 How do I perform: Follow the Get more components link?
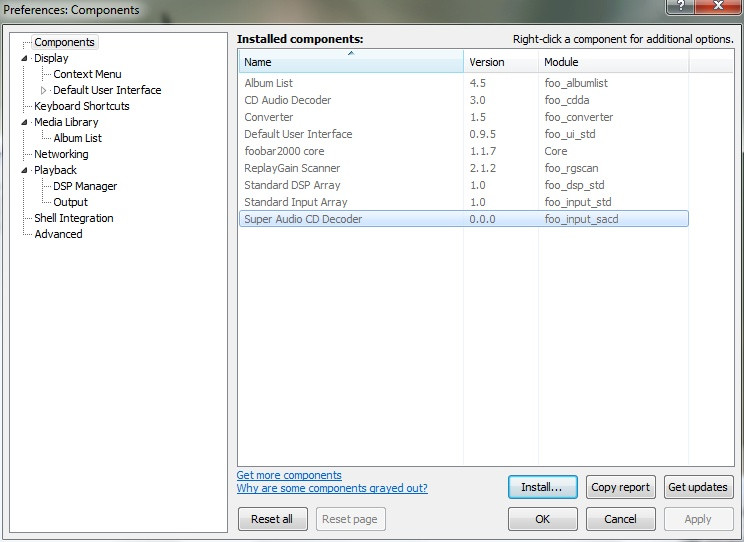(289, 475)
